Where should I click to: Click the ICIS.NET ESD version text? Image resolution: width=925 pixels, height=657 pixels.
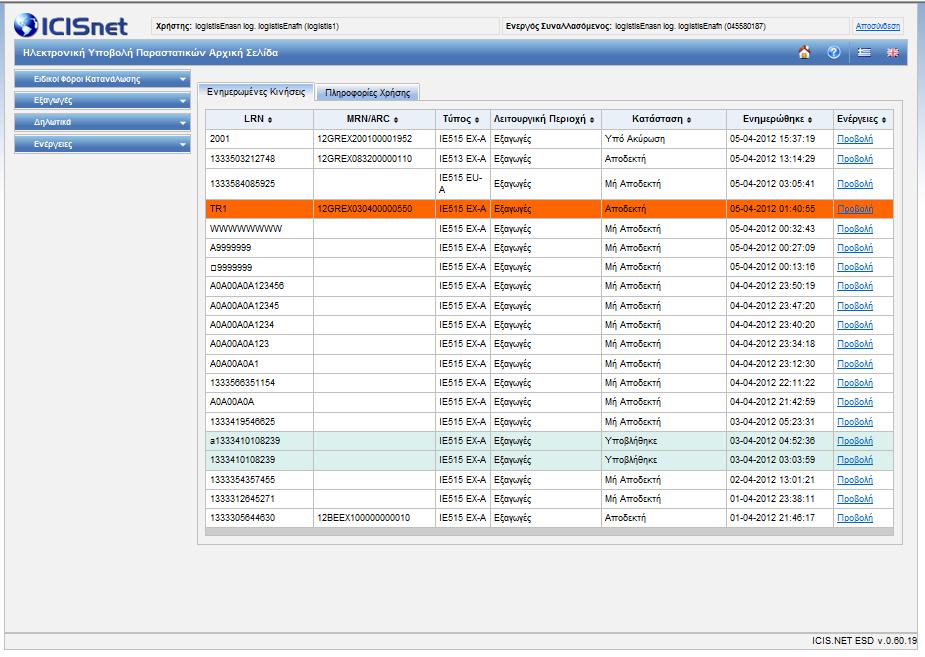(864, 640)
